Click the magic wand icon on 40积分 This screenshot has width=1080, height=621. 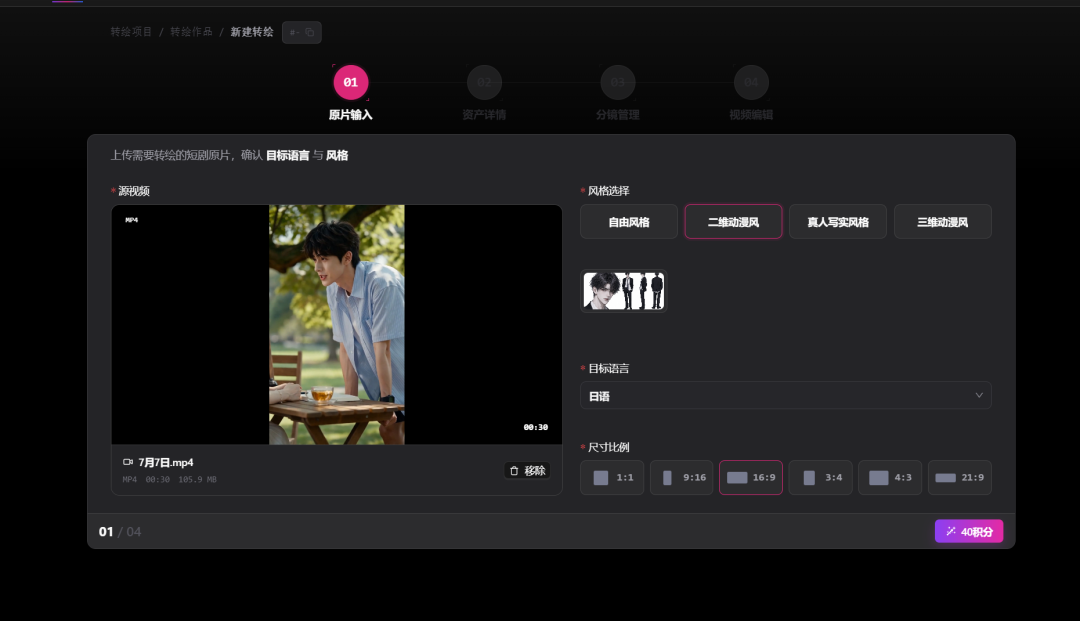click(951, 531)
